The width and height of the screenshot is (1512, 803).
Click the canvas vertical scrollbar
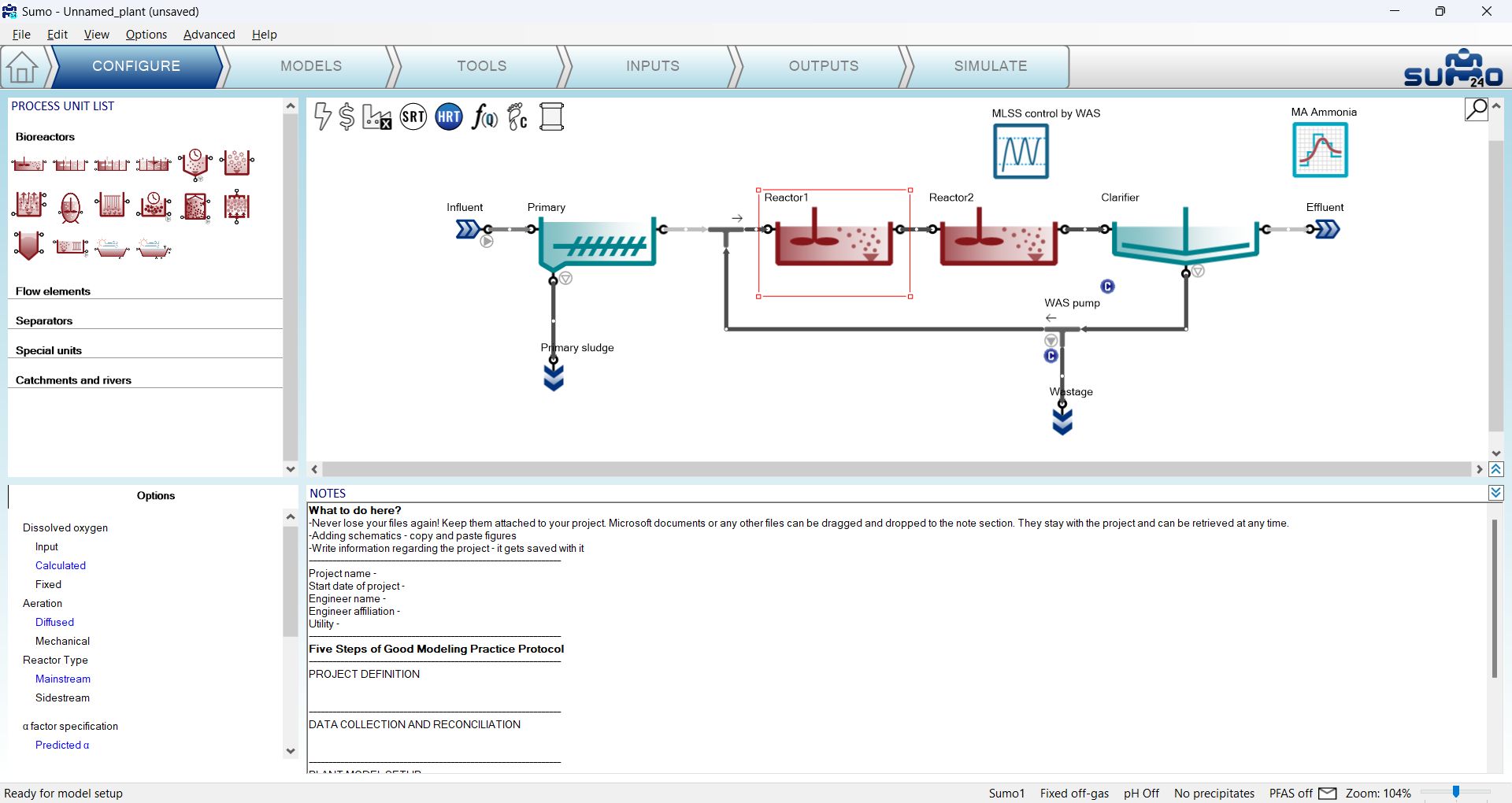coord(1495,285)
